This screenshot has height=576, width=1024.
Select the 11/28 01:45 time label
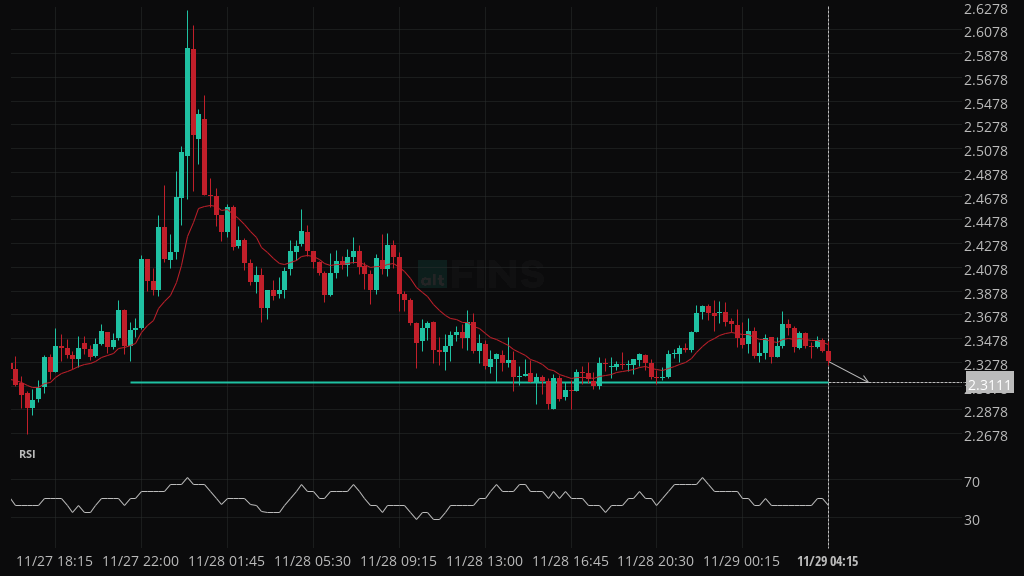pyautogui.click(x=226, y=561)
